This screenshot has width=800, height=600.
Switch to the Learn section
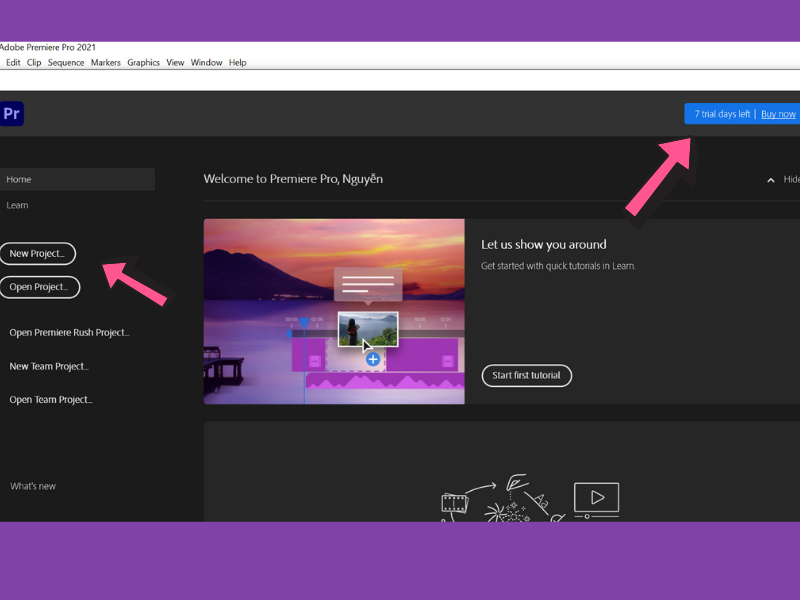point(17,205)
